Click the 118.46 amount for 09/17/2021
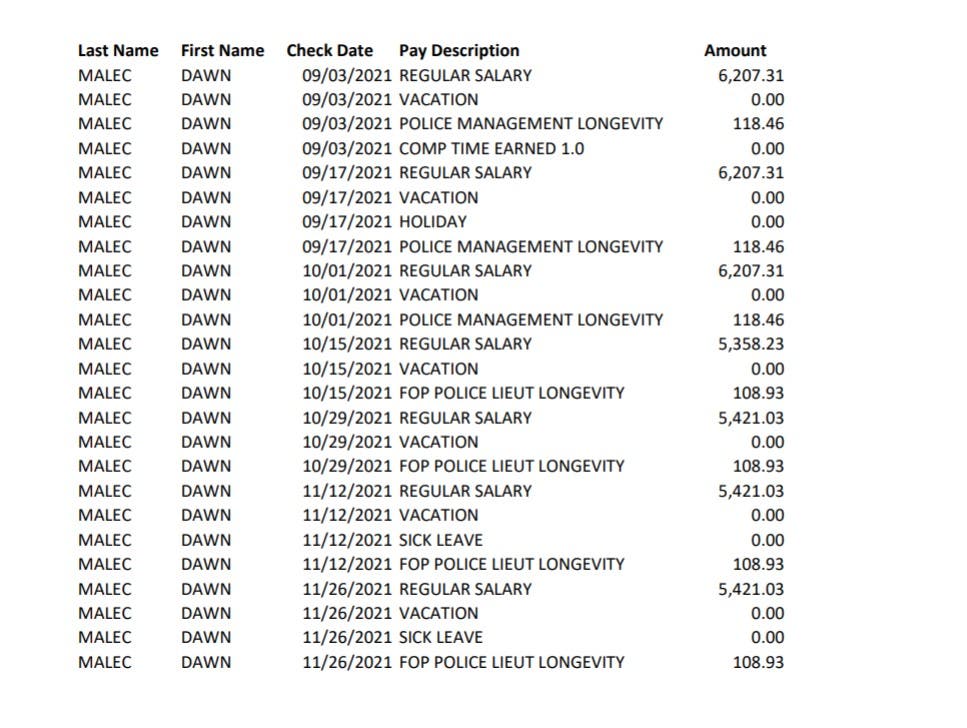 coord(758,247)
